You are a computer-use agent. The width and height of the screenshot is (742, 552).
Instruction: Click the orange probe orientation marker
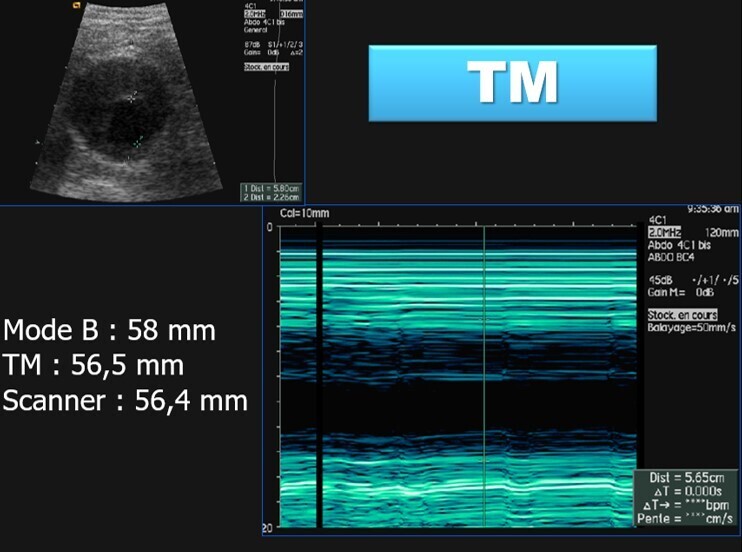click(x=77, y=5)
